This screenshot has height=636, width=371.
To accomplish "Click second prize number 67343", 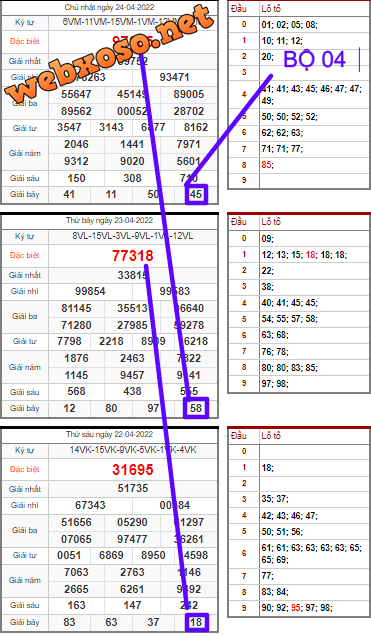I will tap(90, 505).
